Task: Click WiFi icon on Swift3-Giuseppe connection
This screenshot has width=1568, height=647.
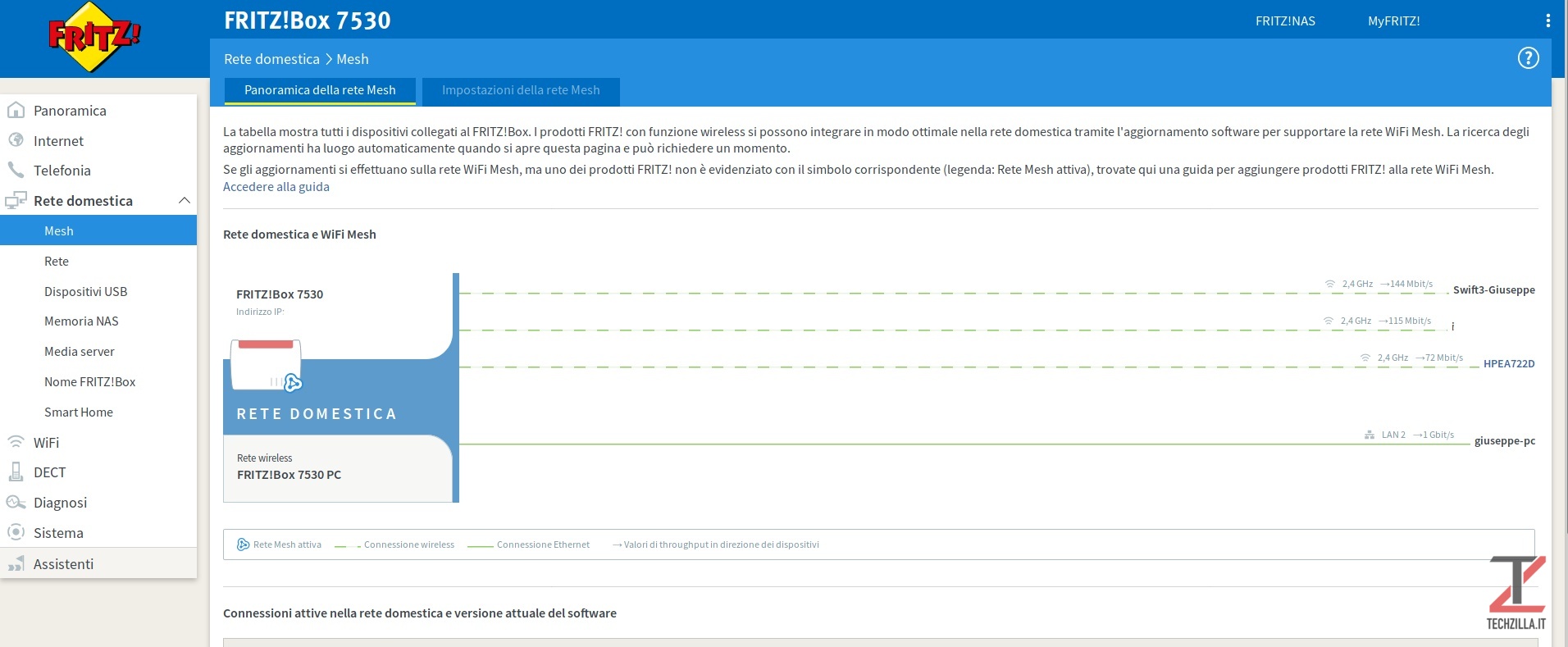Action: pos(1330,284)
